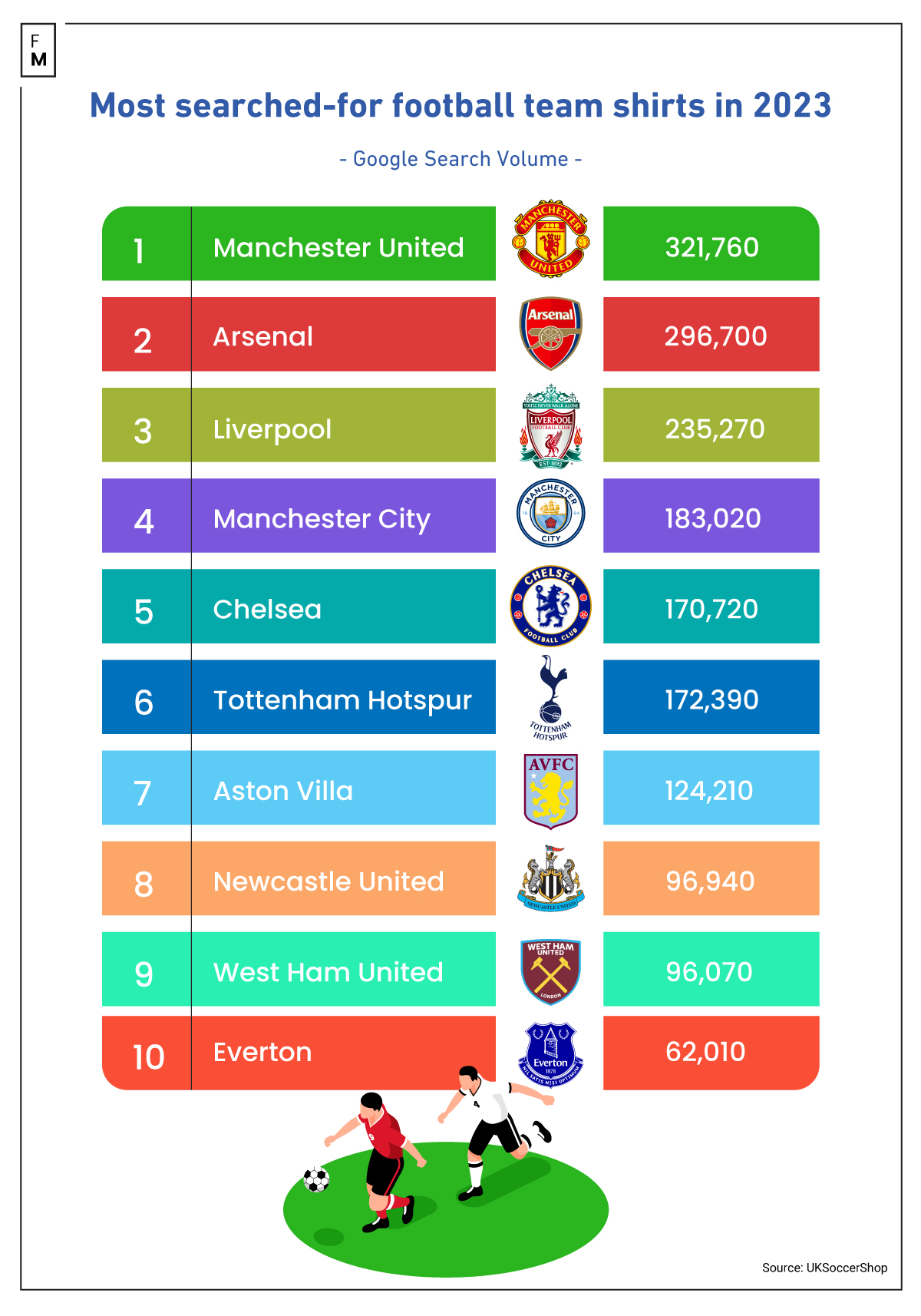Click the Manchester United crest

point(550,241)
